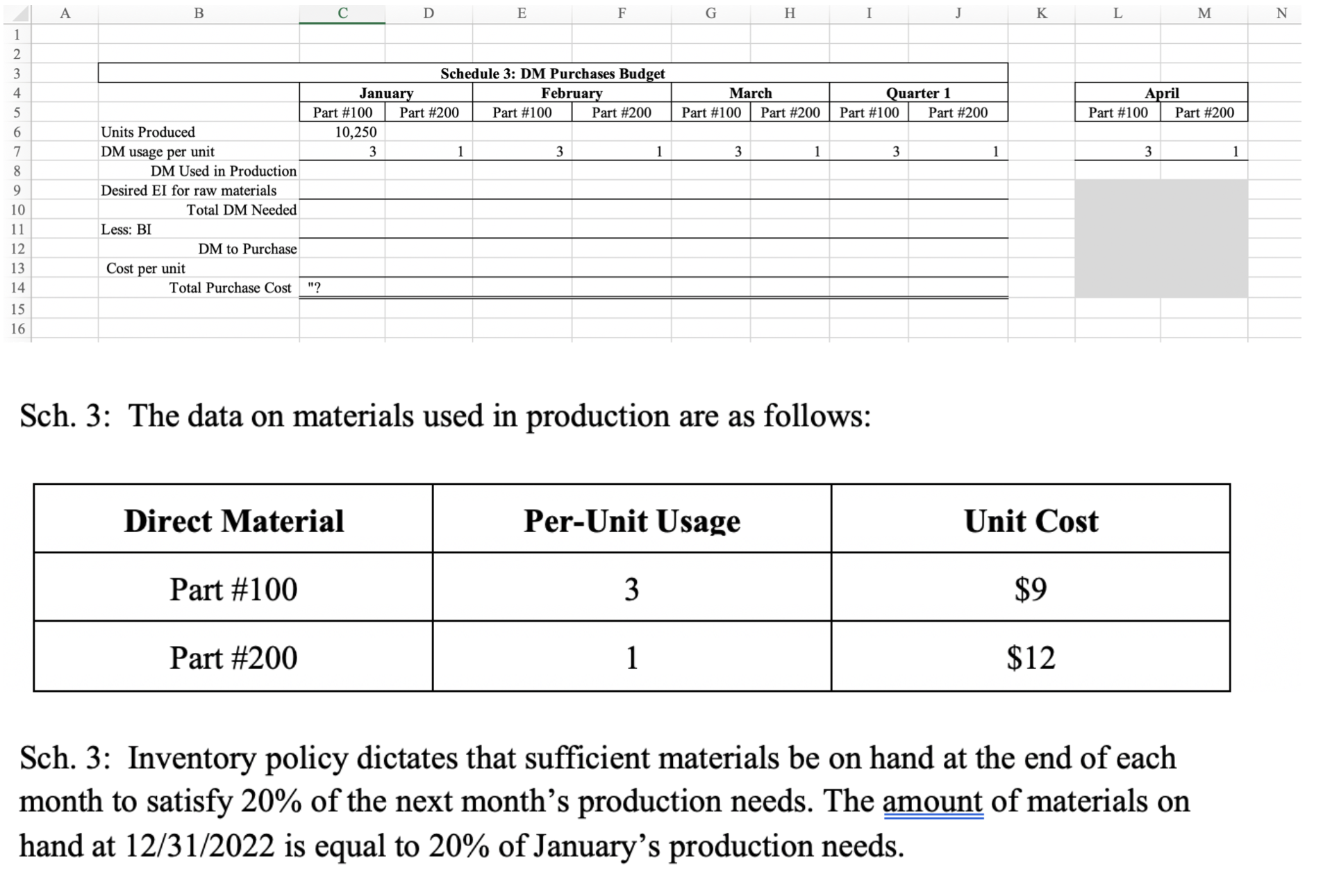Select the gray shaded April block

point(1161,238)
